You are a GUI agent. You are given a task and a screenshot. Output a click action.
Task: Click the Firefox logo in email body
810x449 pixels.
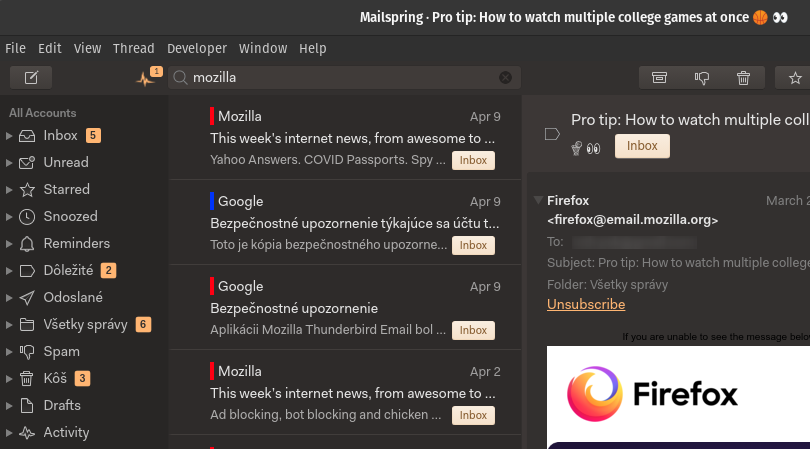coord(652,394)
